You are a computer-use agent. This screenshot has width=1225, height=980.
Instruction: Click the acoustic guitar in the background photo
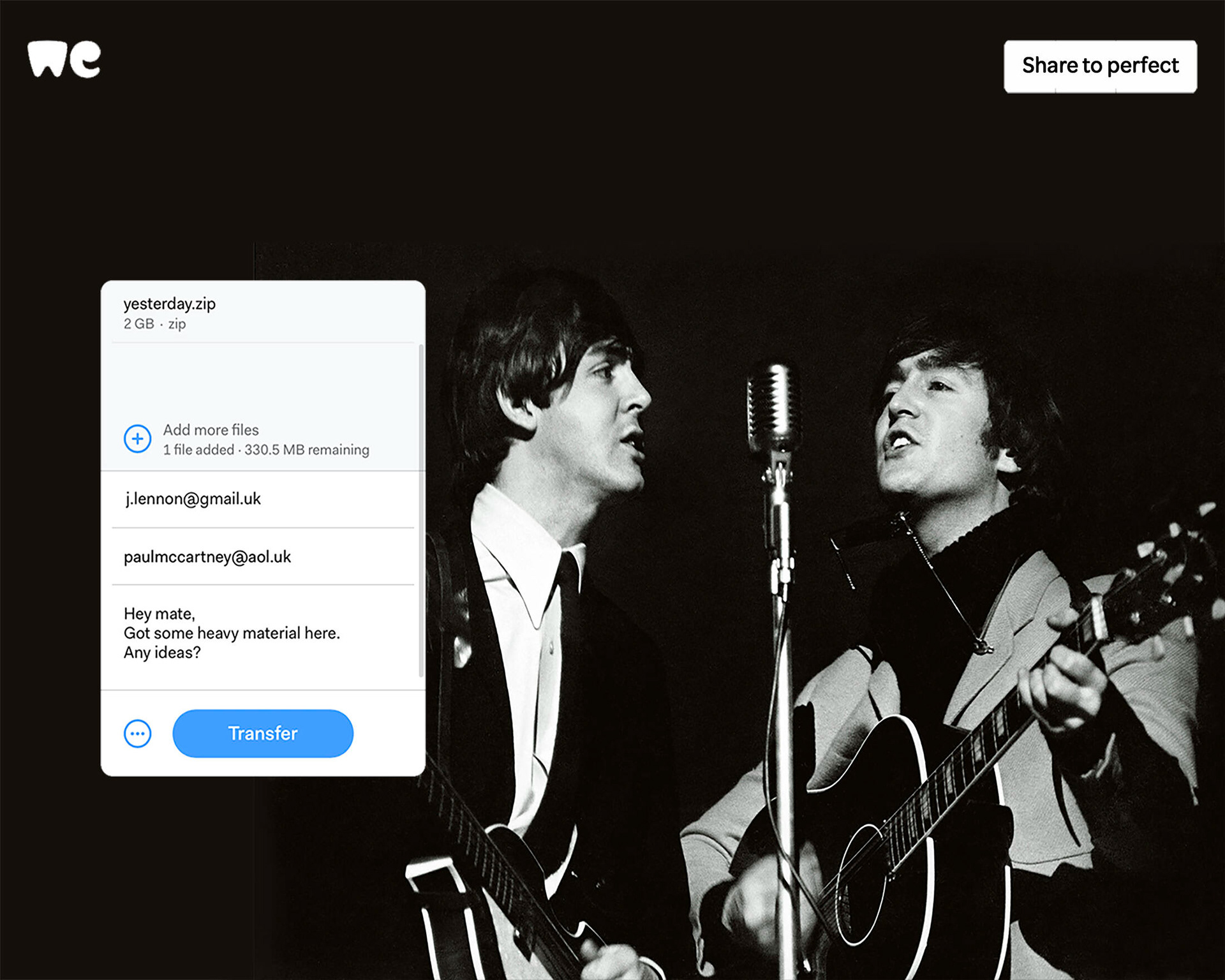906,829
